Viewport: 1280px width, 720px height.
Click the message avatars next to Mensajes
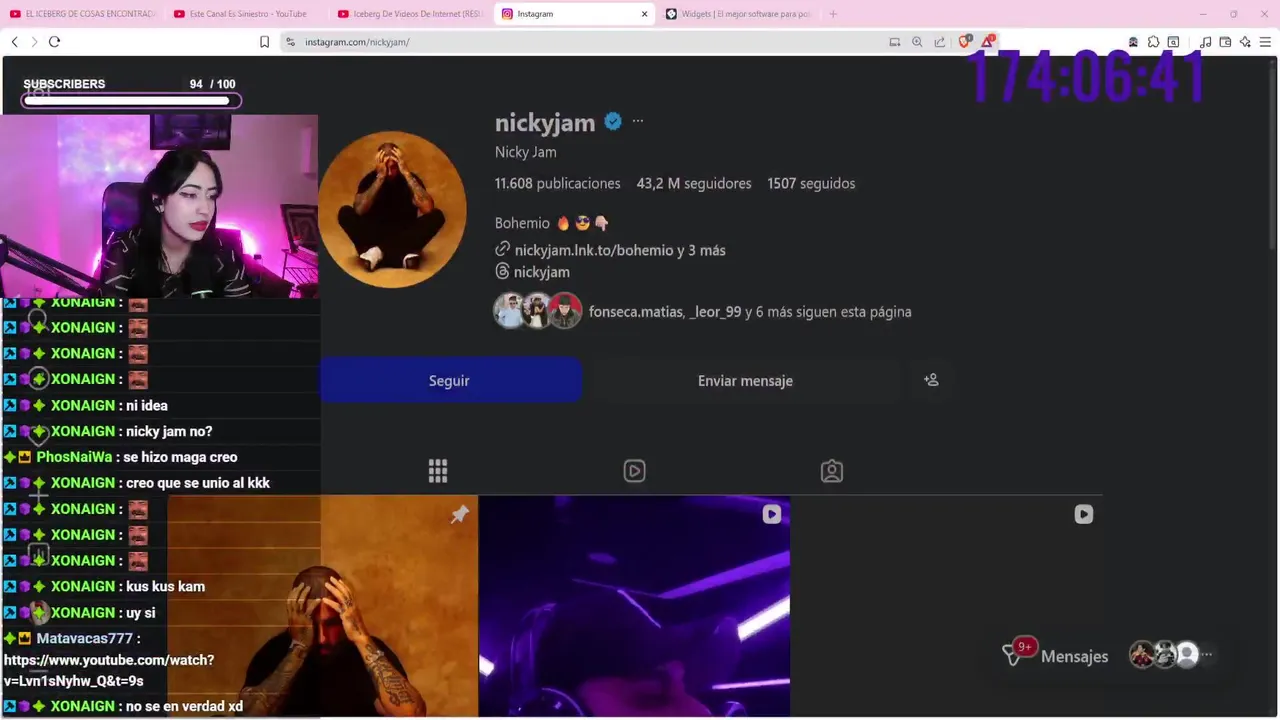point(1164,655)
